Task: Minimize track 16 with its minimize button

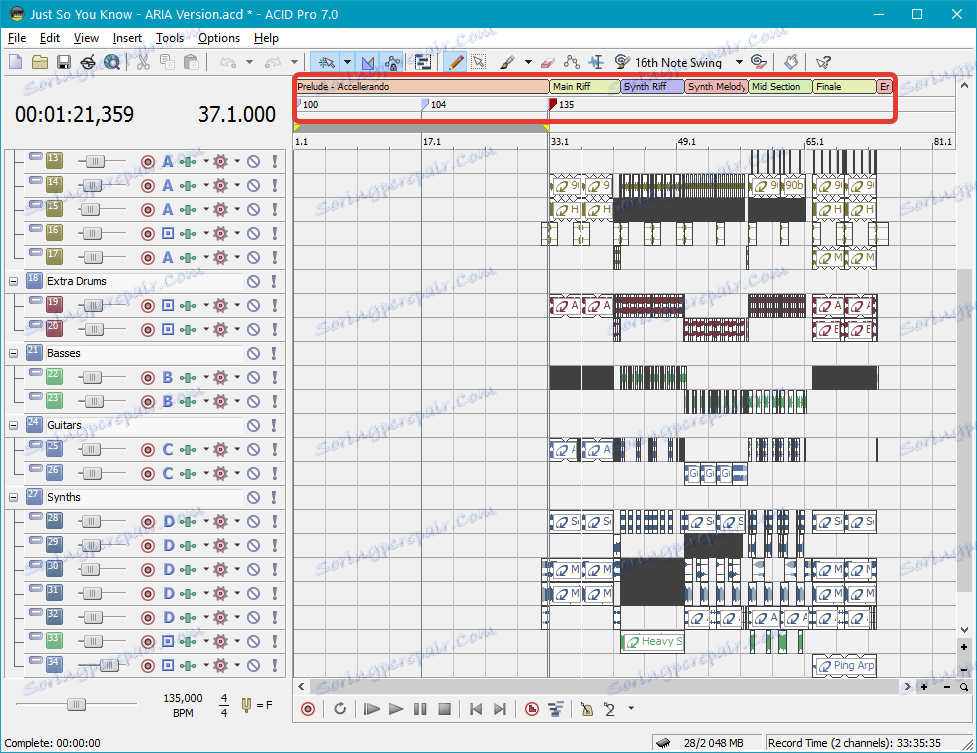Action: pos(36,228)
